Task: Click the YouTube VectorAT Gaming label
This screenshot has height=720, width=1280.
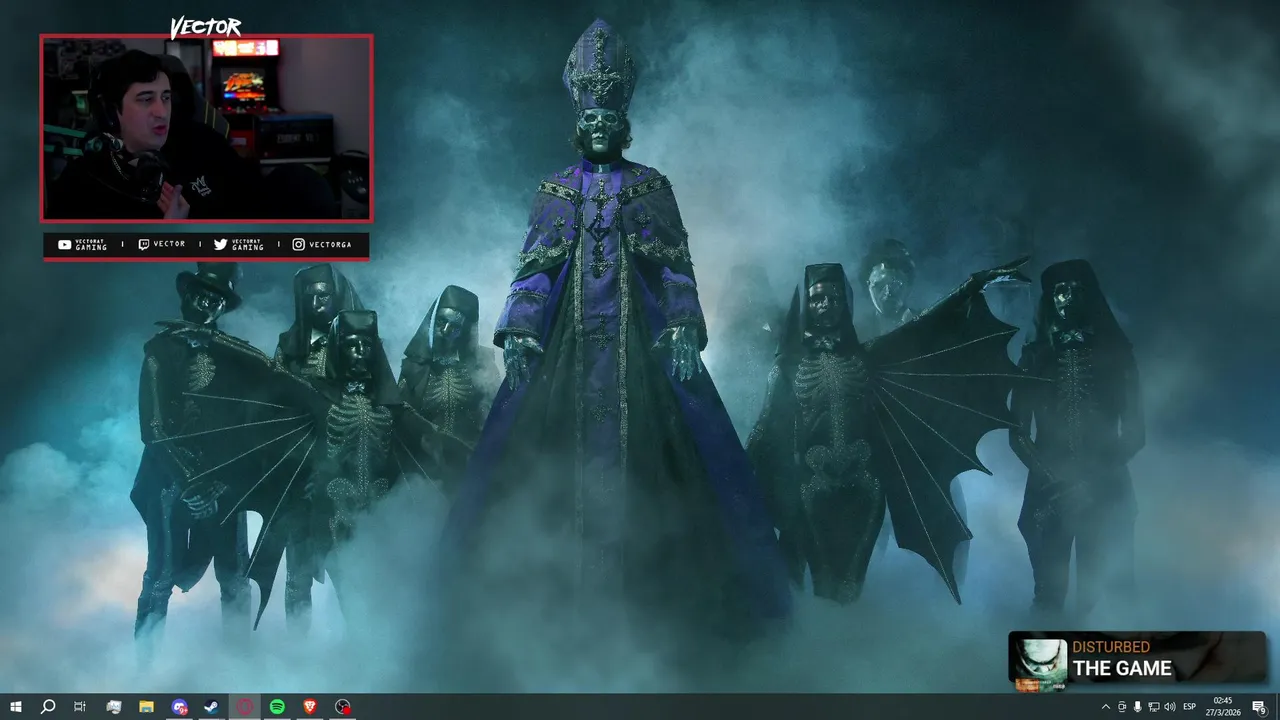Action: point(82,244)
